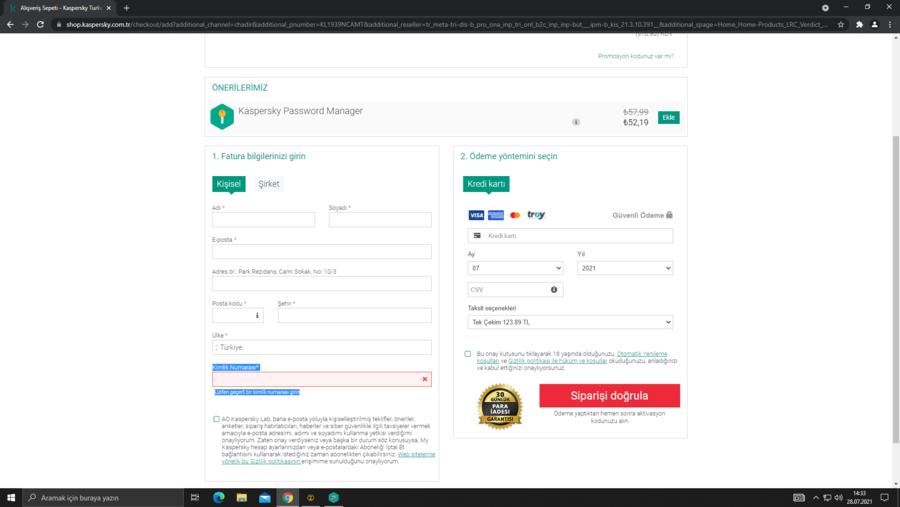Open the Windows Start menu
900x507 pixels.
point(11,497)
